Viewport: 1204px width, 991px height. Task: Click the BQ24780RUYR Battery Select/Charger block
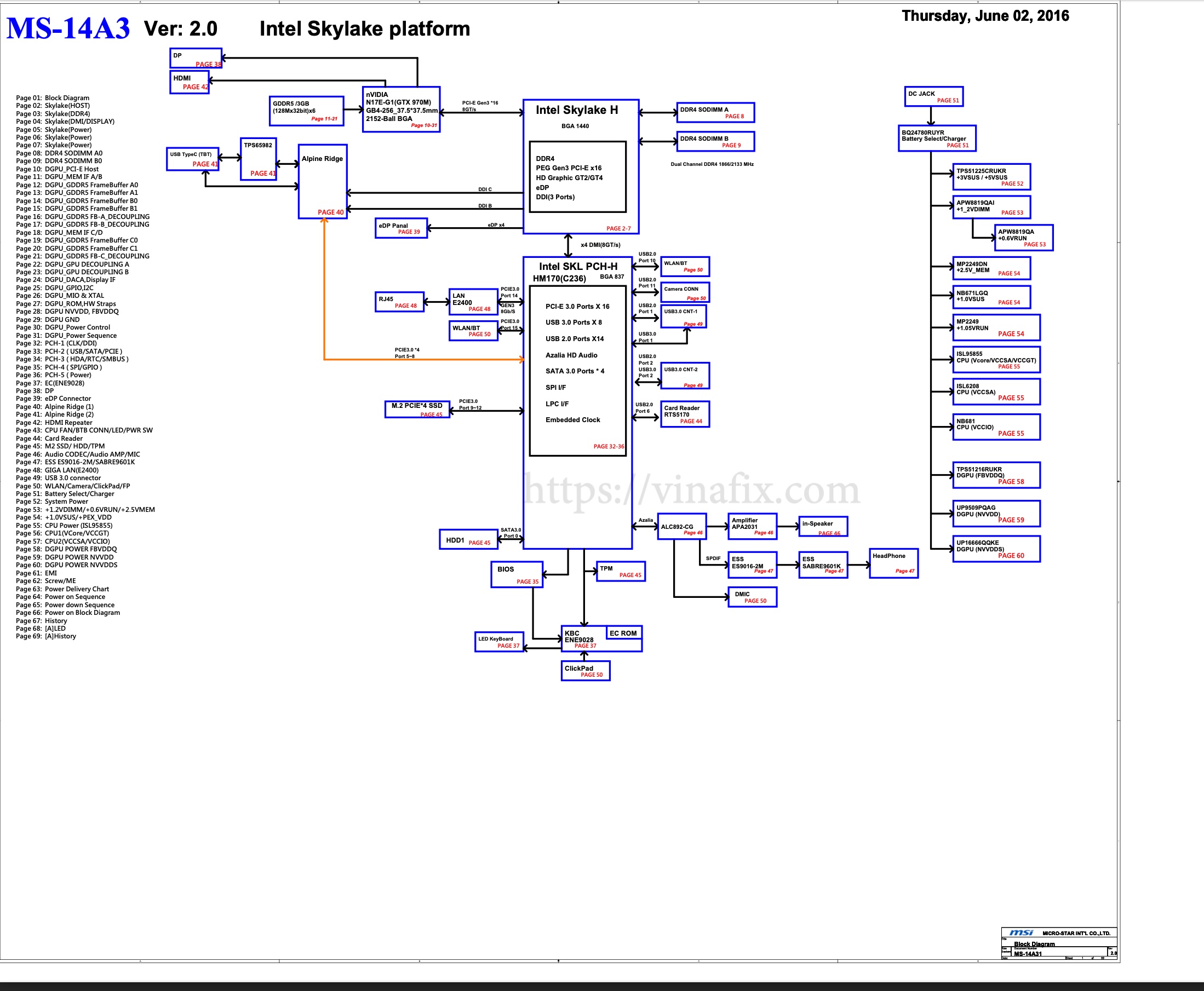(937, 138)
